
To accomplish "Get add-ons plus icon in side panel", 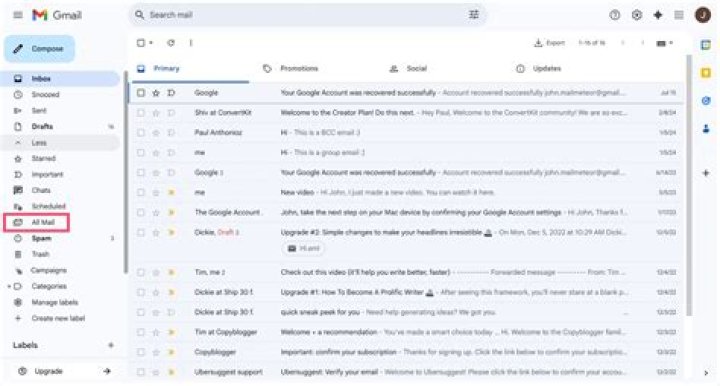I will (x=706, y=173).
